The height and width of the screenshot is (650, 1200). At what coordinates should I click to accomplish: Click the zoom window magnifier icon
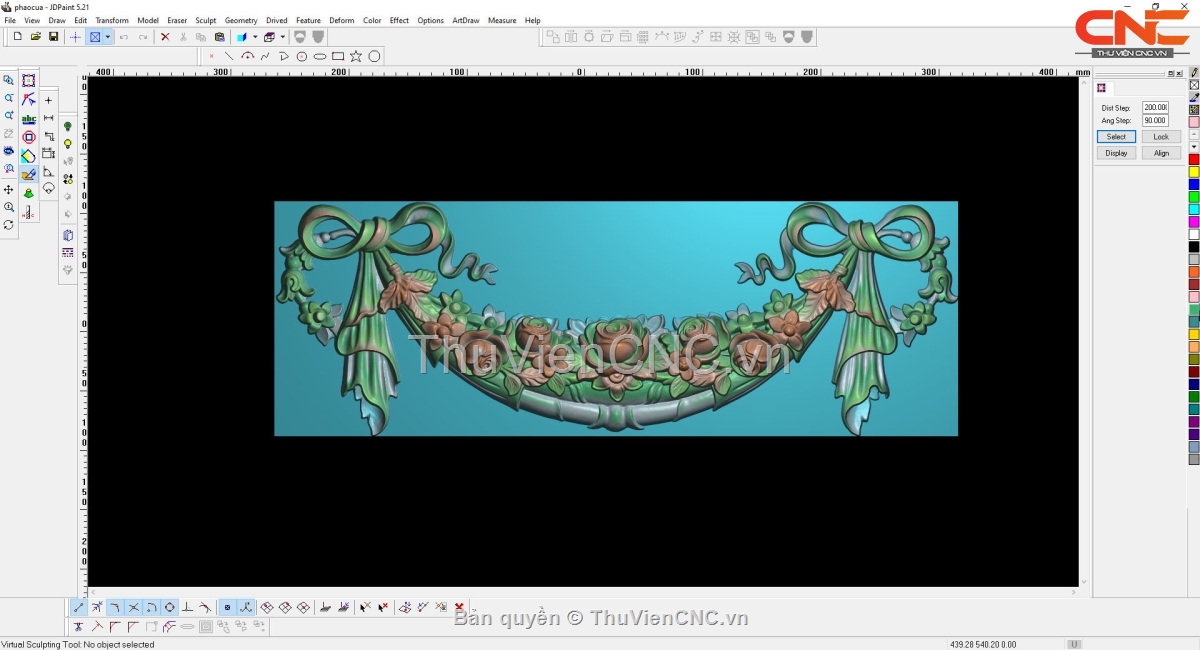point(9,80)
